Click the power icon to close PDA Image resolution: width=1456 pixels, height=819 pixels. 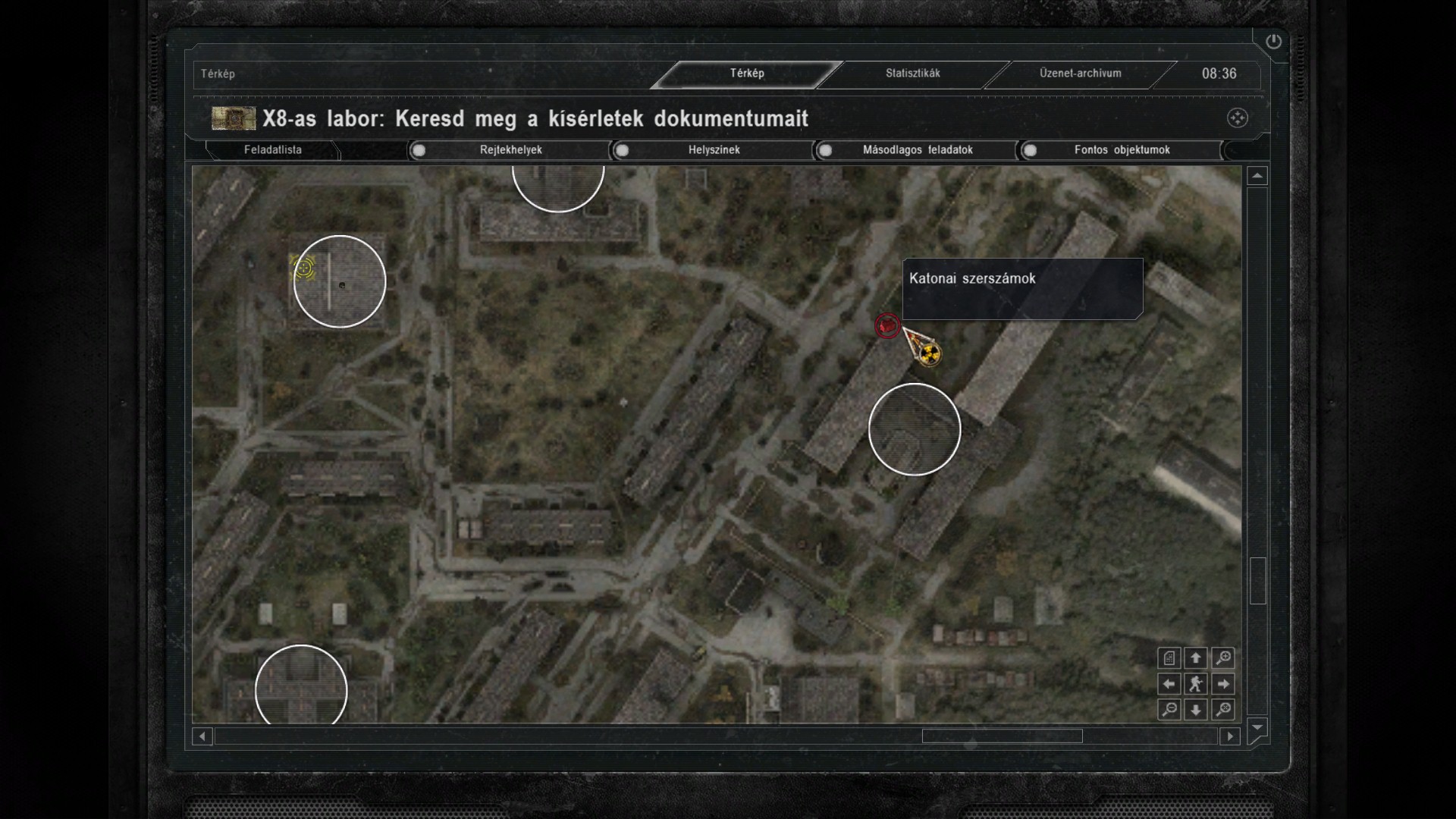tap(1273, 42)
